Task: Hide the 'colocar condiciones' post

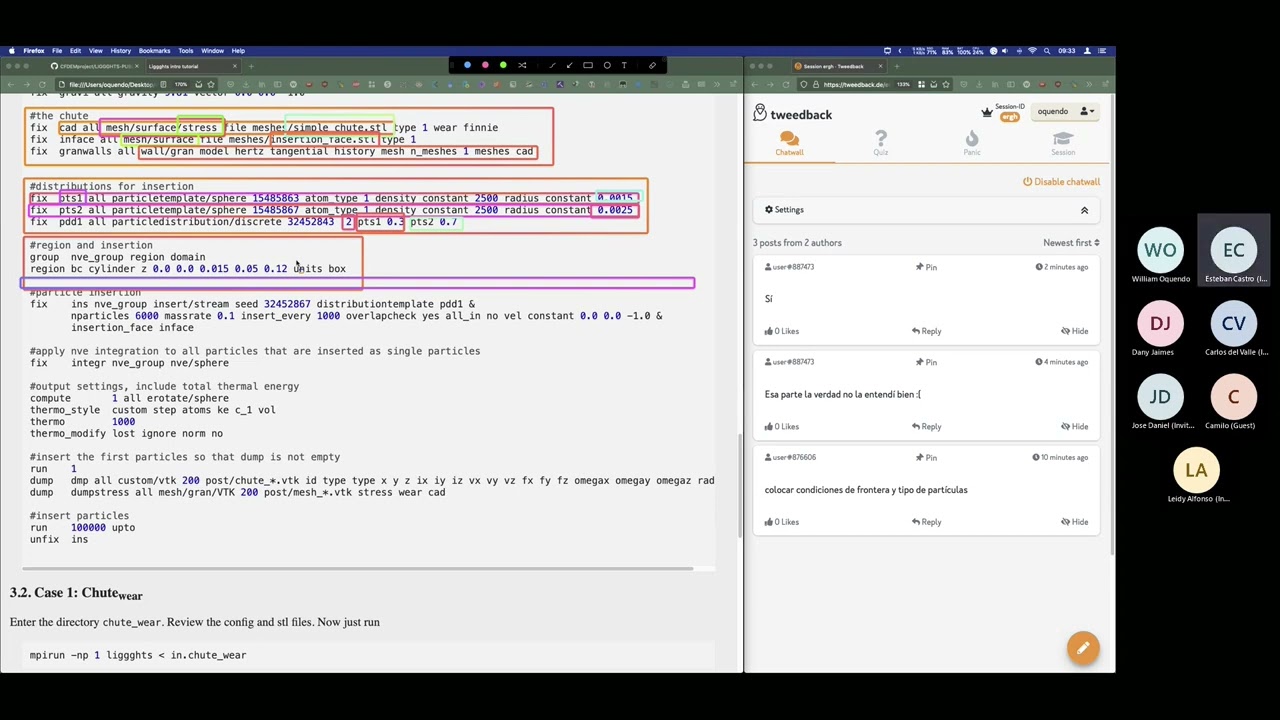Action: click(x=1075, y=522)
